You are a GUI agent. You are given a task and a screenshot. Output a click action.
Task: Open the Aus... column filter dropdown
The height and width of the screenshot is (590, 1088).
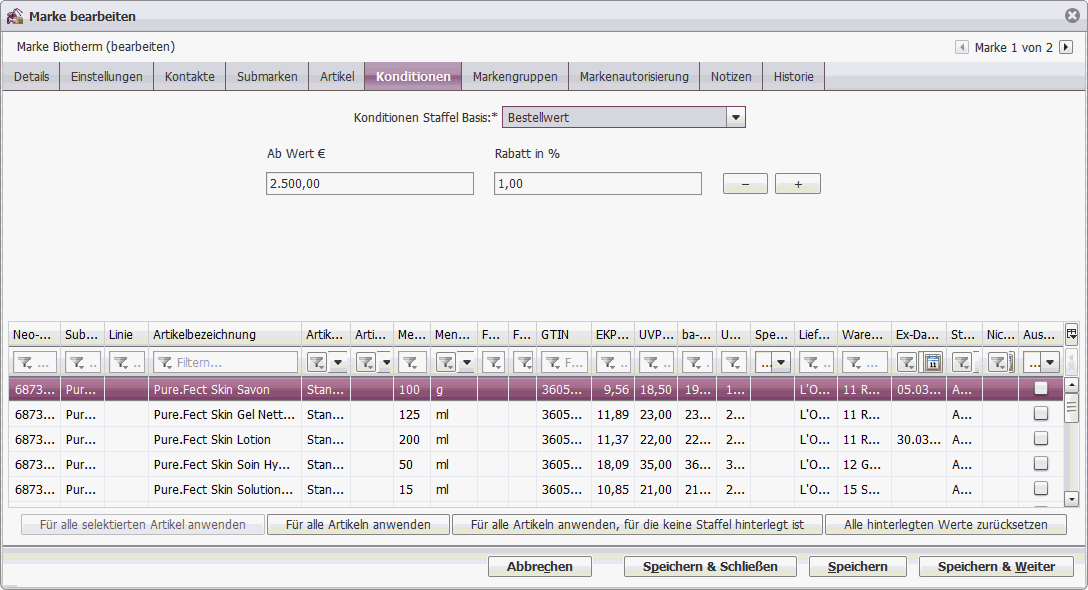(x=1050, y=362)
